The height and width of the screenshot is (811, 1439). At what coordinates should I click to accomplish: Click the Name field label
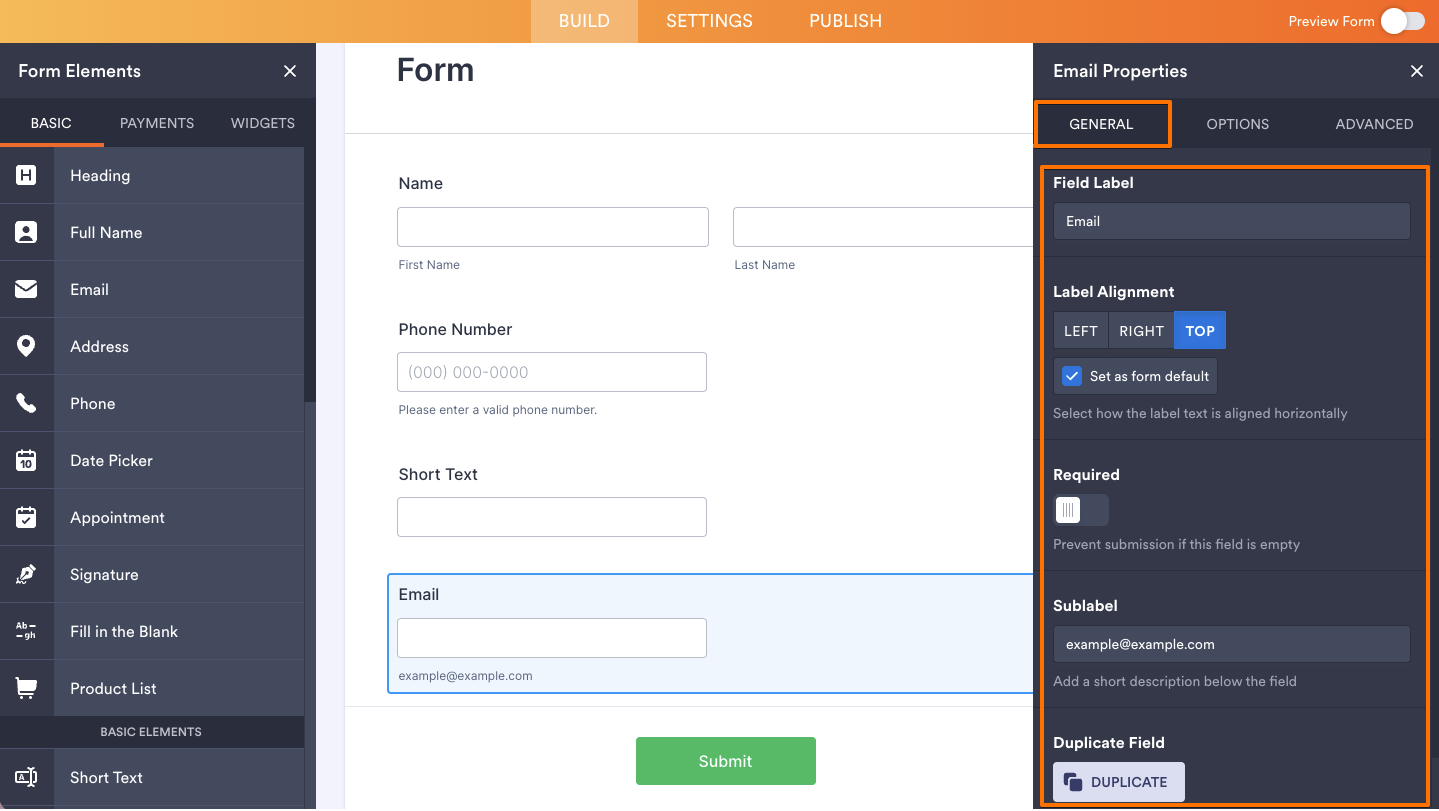click(x=420, y=183)
